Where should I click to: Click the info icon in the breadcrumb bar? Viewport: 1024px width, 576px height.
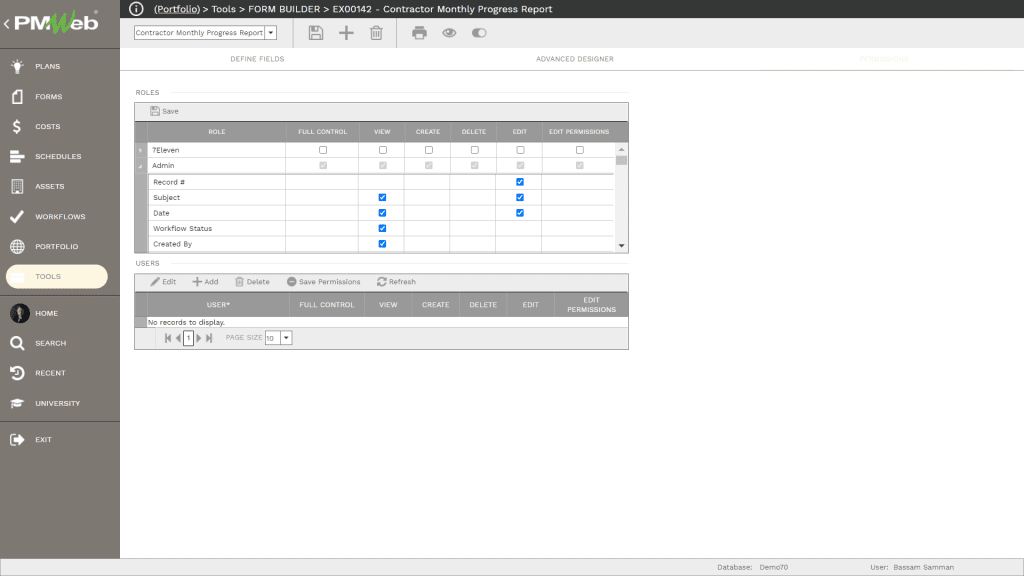click(136, 9)
